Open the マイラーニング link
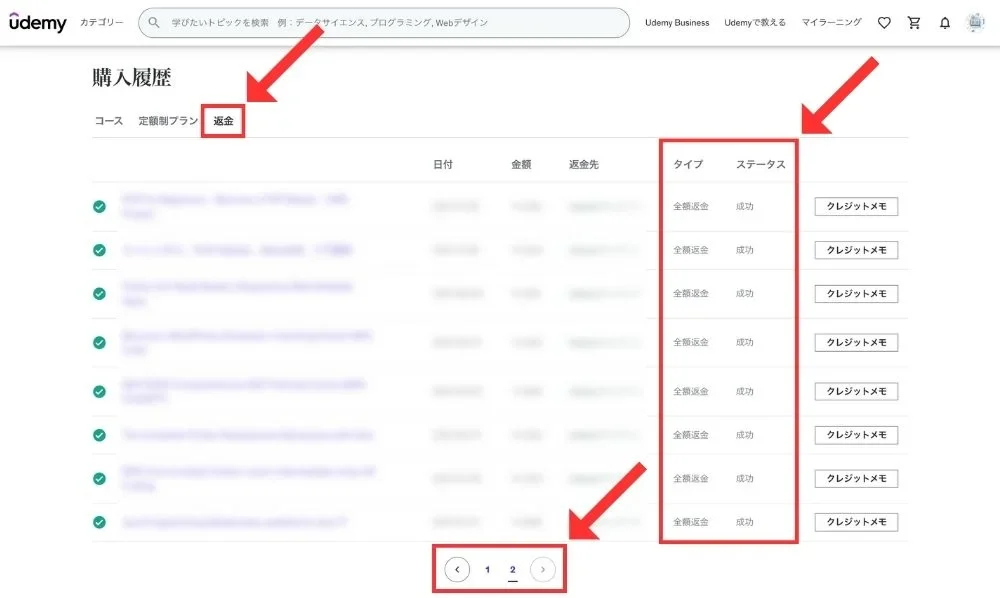This screenshot has width=1000, height=598. tap(831, 22)
